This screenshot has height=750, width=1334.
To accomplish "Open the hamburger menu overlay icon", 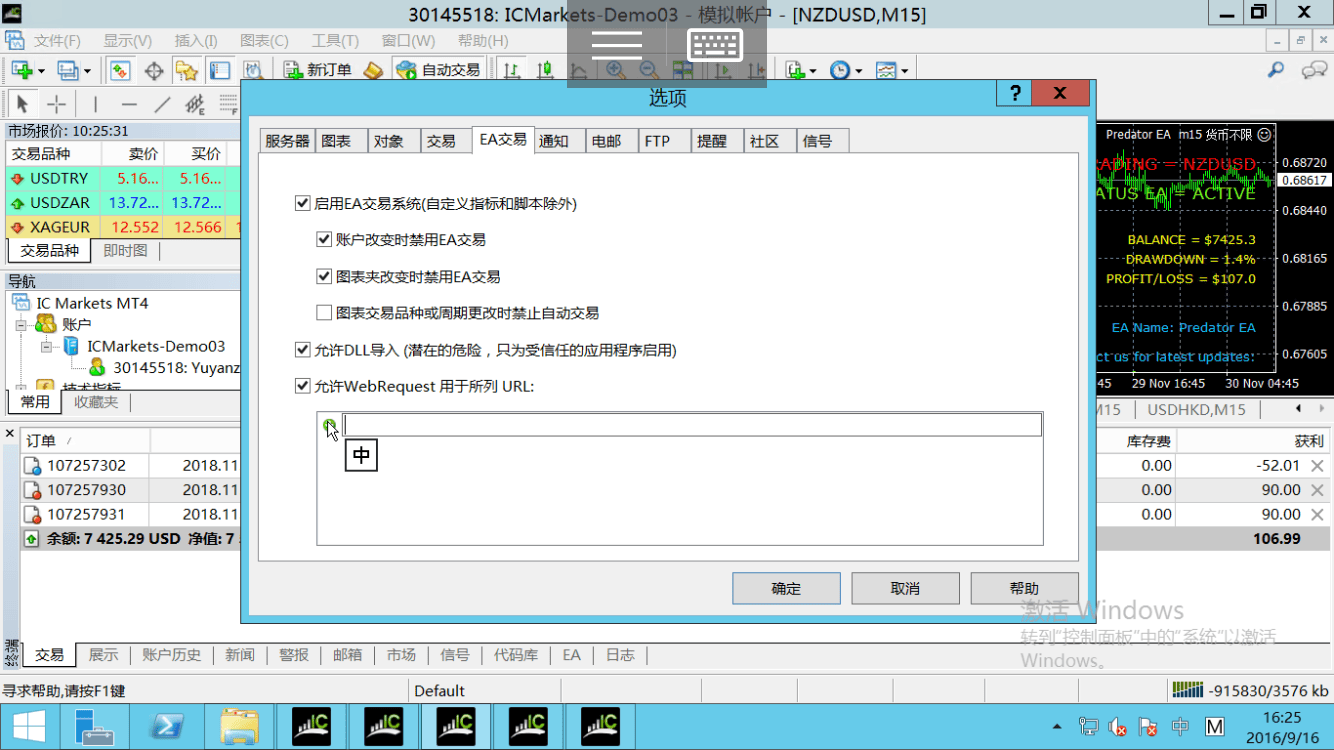I will (617, 44).
